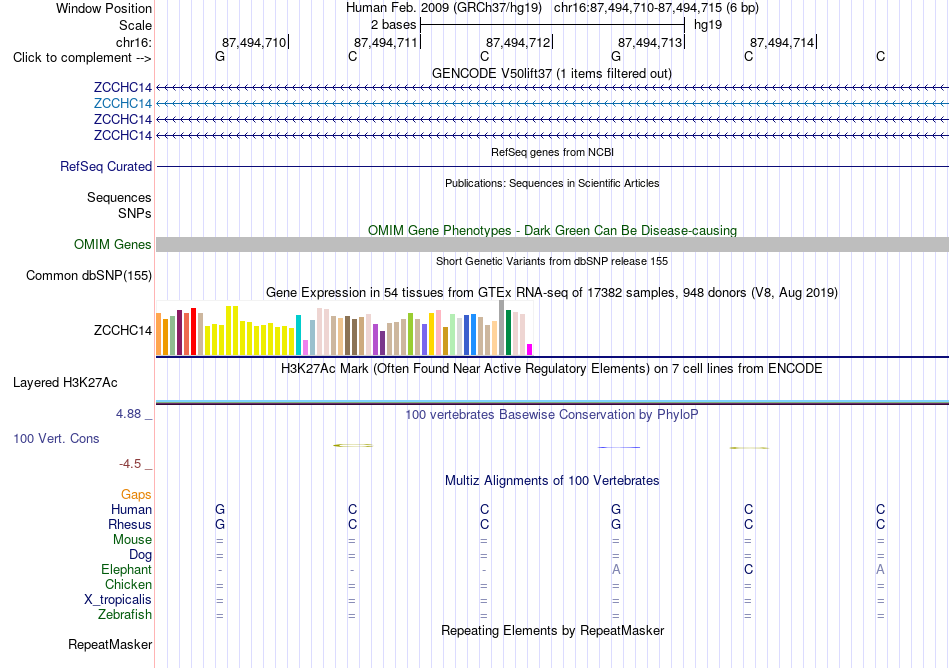The height and width of the screenshot is (668, 950).
Task: Click 'Click to complement -->' to flip bases
Action: pyautogui.click(x=82, y=58)
